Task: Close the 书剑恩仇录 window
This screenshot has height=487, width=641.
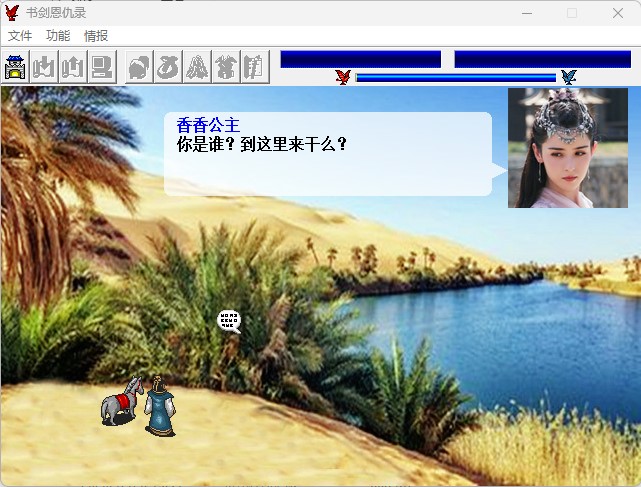Action: click(618, 13)
